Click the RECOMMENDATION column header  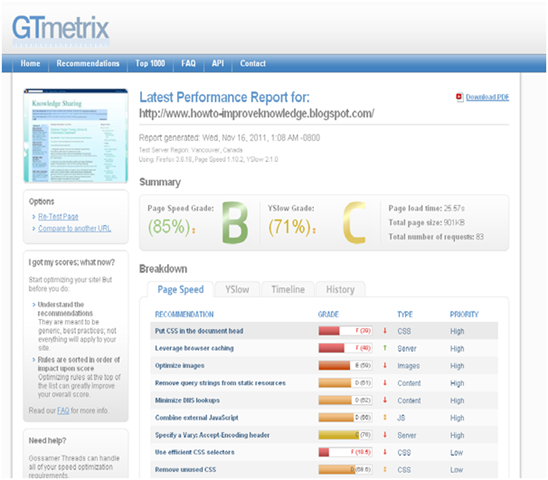[x=184, y=314]
